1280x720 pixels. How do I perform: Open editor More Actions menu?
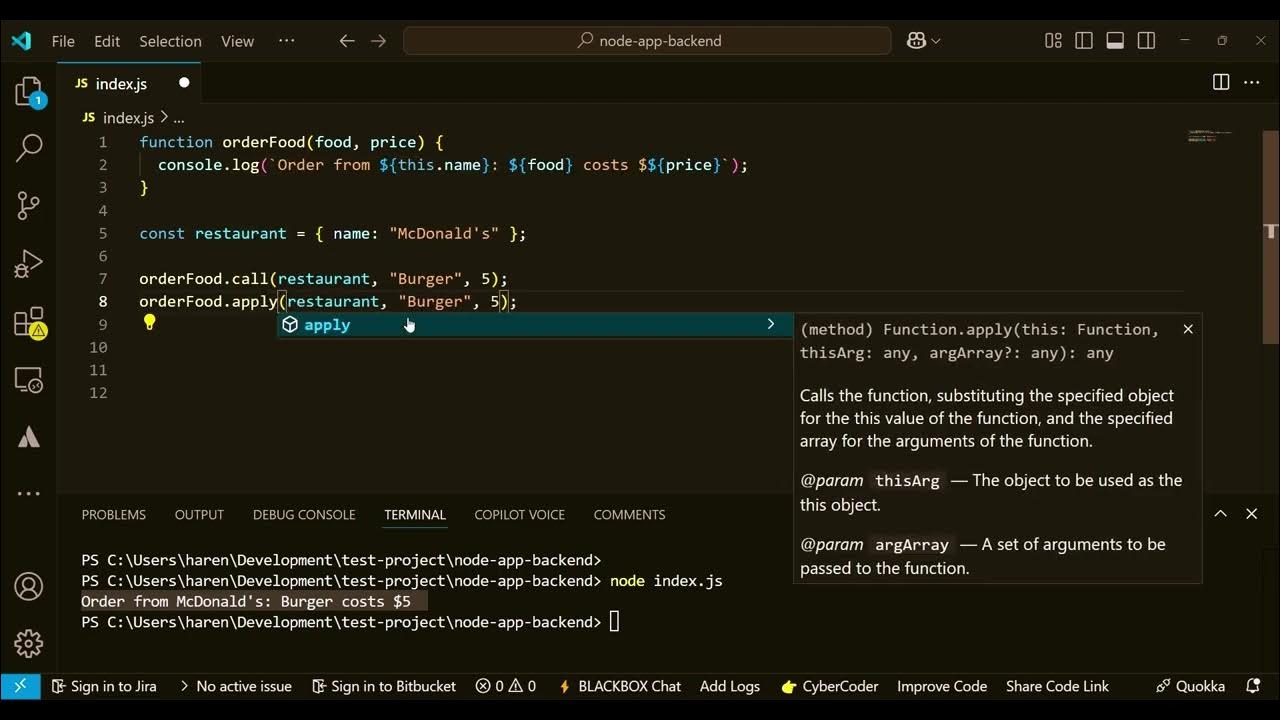tap(1252, 83)
